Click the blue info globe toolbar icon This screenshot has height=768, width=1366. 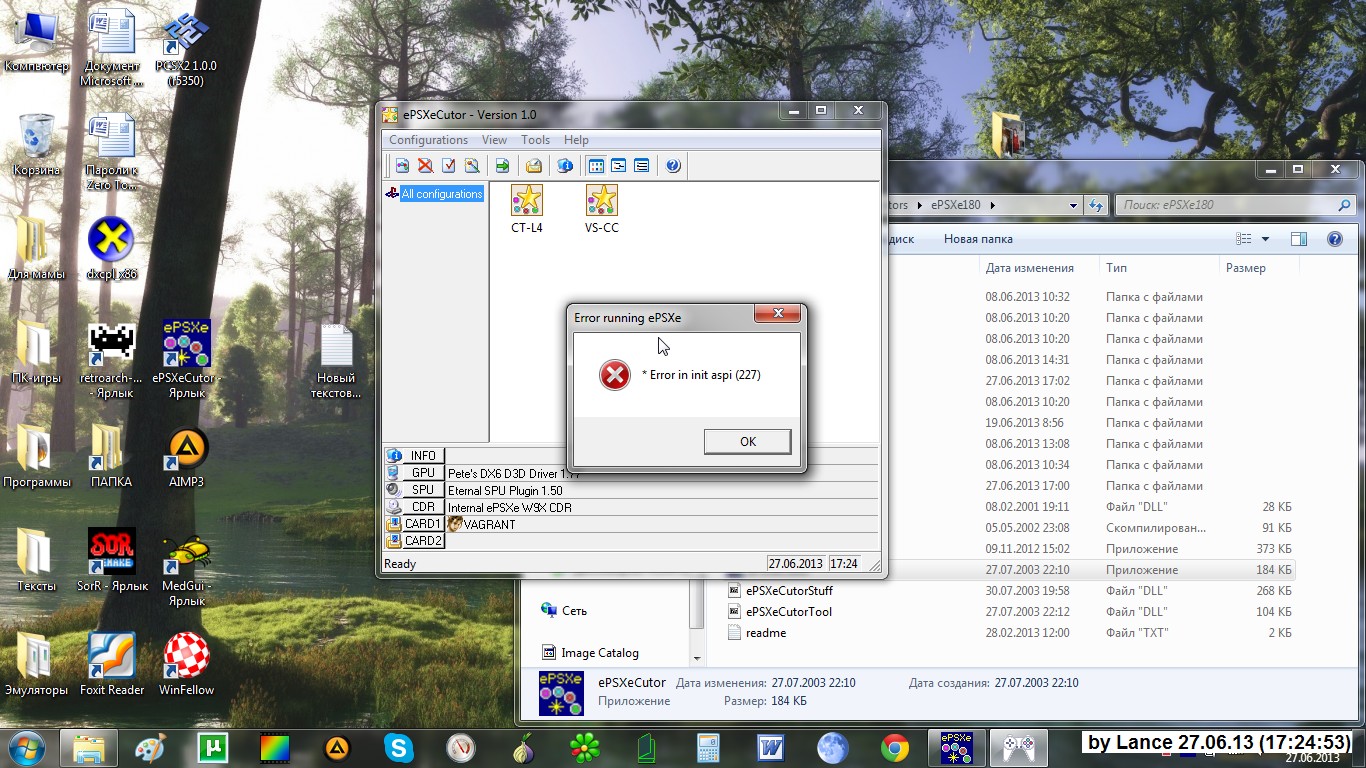coord(565,166)
